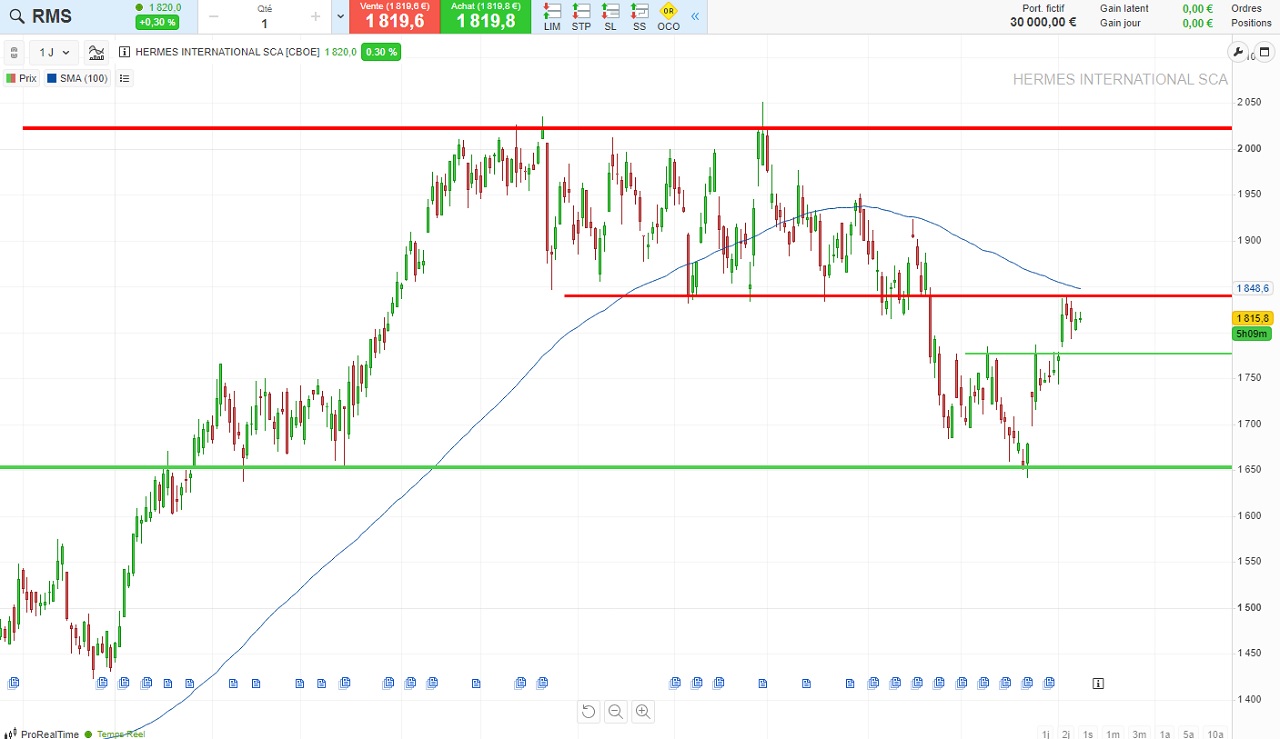Image resolution: width=1280 pixels, height=739 pixels.
Task: Reset the chart zoom icon
Action: coord(588,712)
